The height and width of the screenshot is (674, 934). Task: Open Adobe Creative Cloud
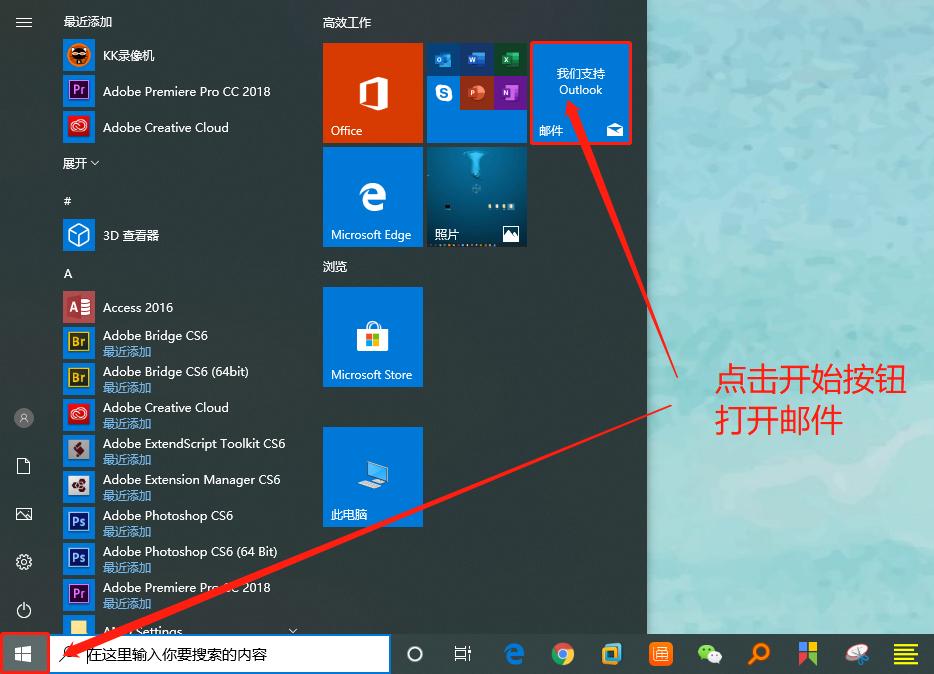[165, 127]
